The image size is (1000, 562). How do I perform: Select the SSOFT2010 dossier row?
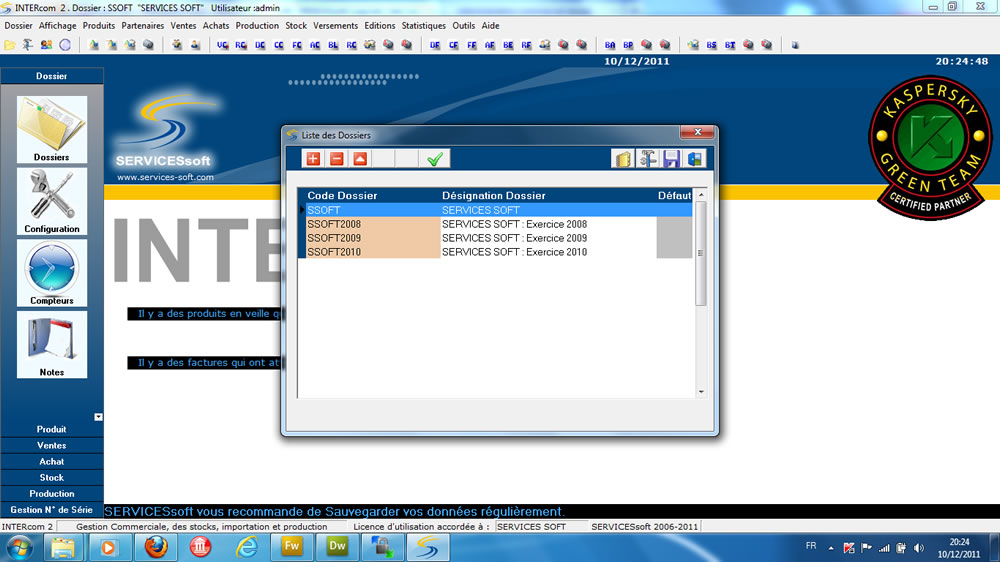496,252
